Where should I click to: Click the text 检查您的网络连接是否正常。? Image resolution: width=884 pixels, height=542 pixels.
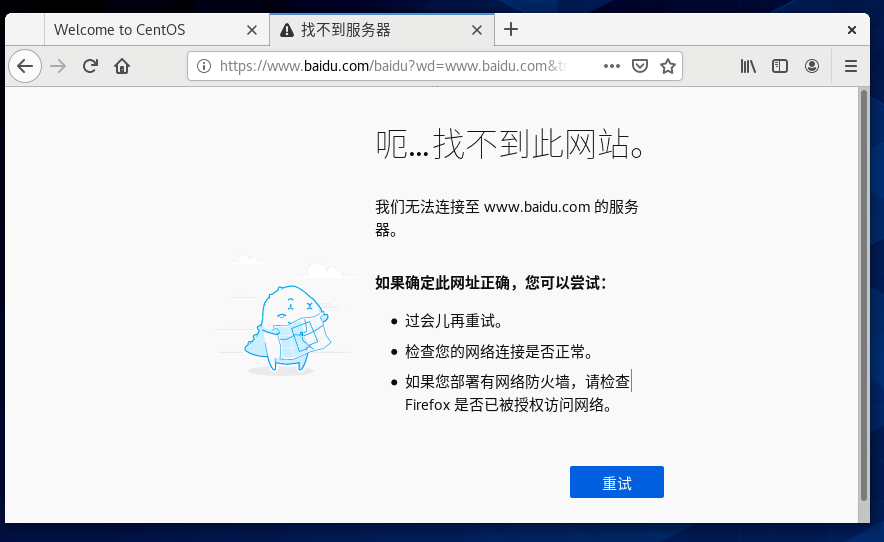[x=499, y=351]
